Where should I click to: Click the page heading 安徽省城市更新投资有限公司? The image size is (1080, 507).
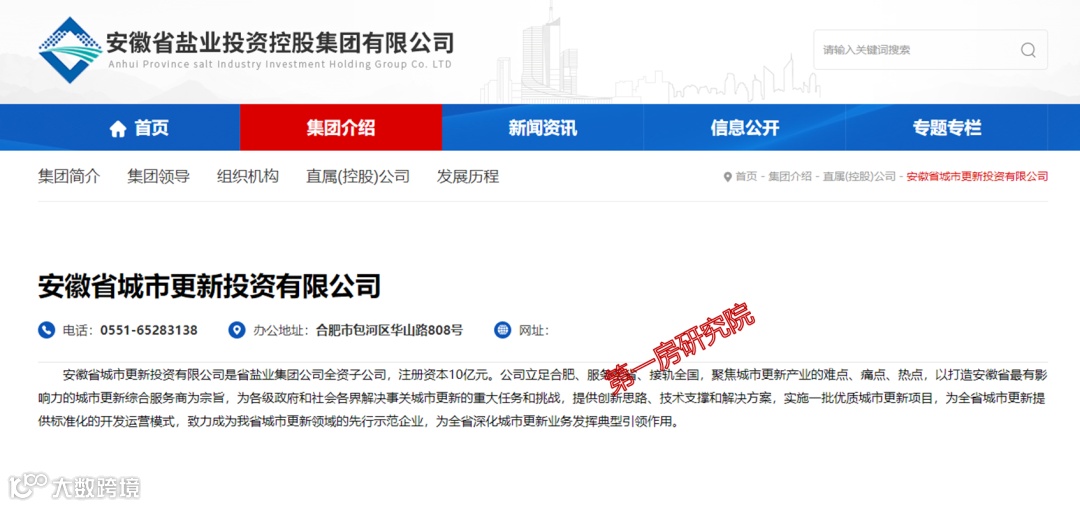209,286
